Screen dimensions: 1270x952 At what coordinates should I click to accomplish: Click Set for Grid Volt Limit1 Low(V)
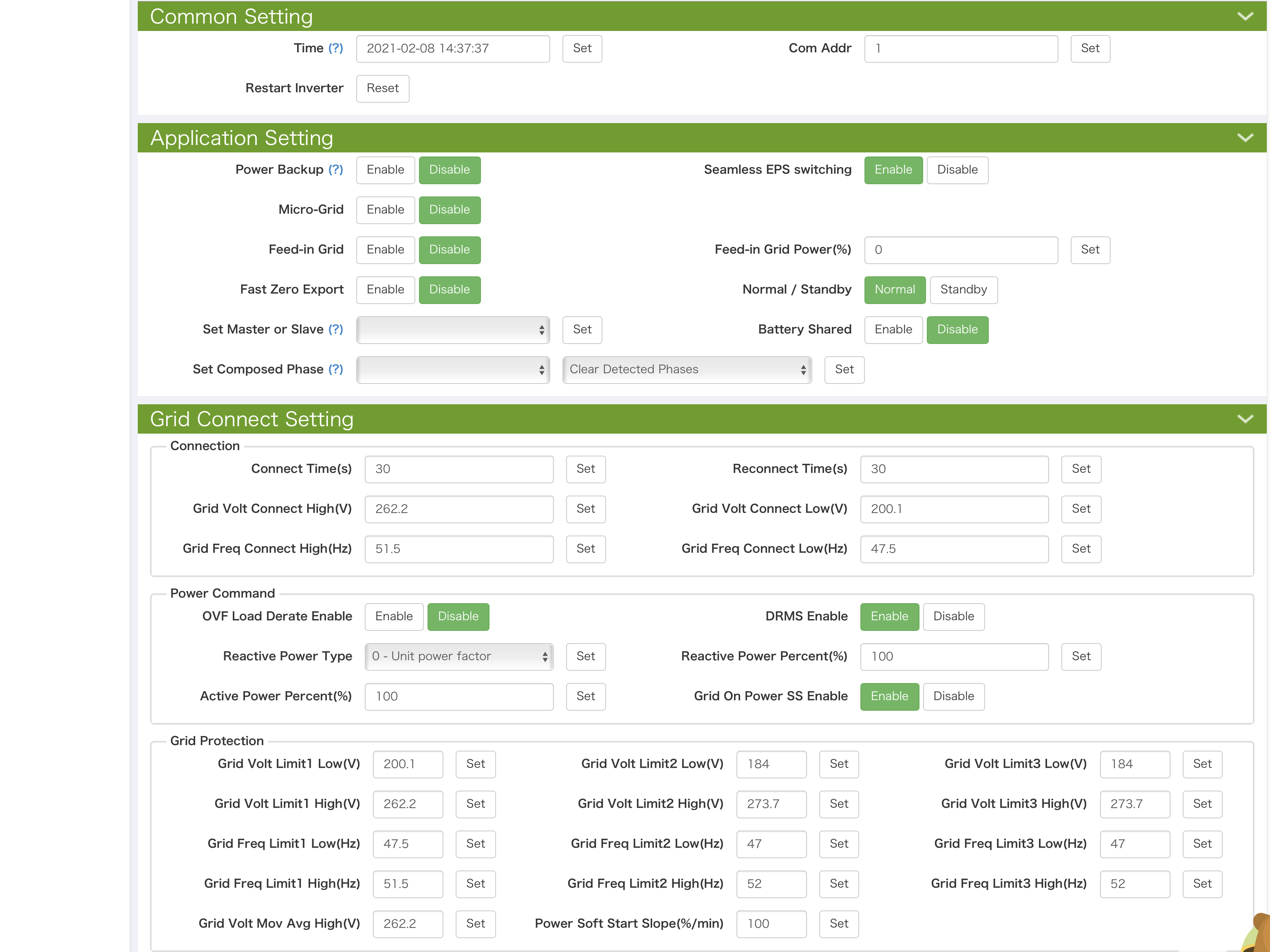tap(475, 764)
